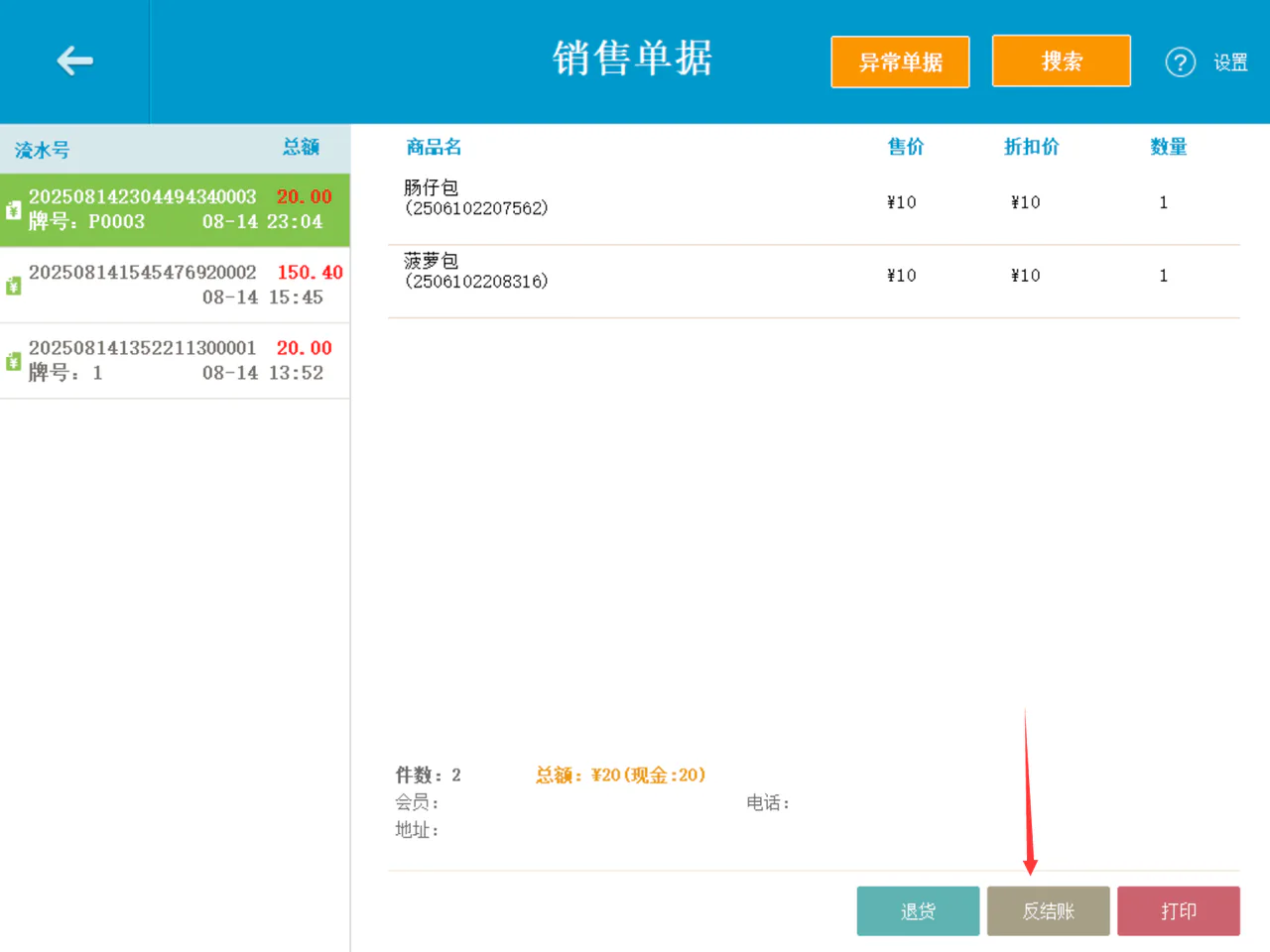Go back using the left arrow icon
Image resolution: width=1270 pixels, height=952 pixels.
point(74,61)
